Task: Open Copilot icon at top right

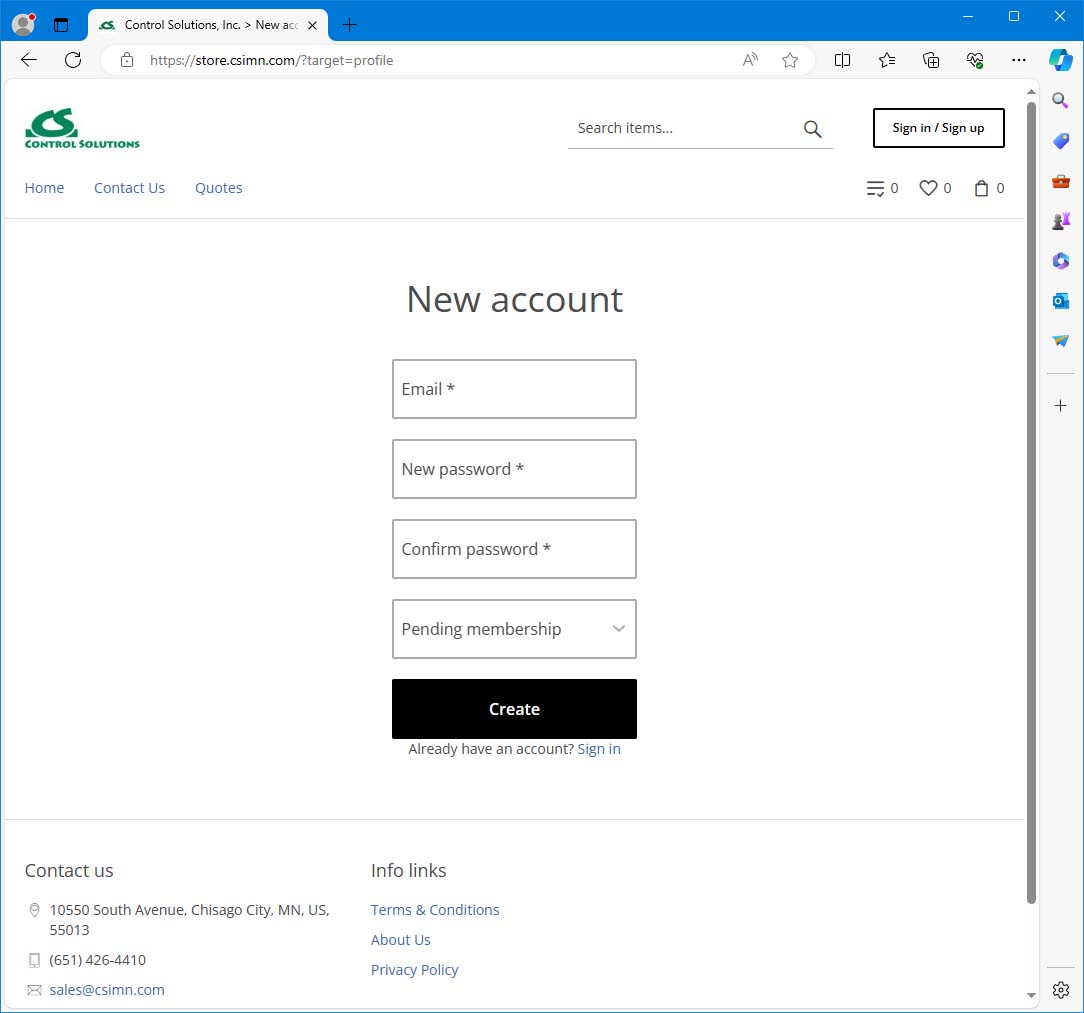Action: pos(1060,60)
